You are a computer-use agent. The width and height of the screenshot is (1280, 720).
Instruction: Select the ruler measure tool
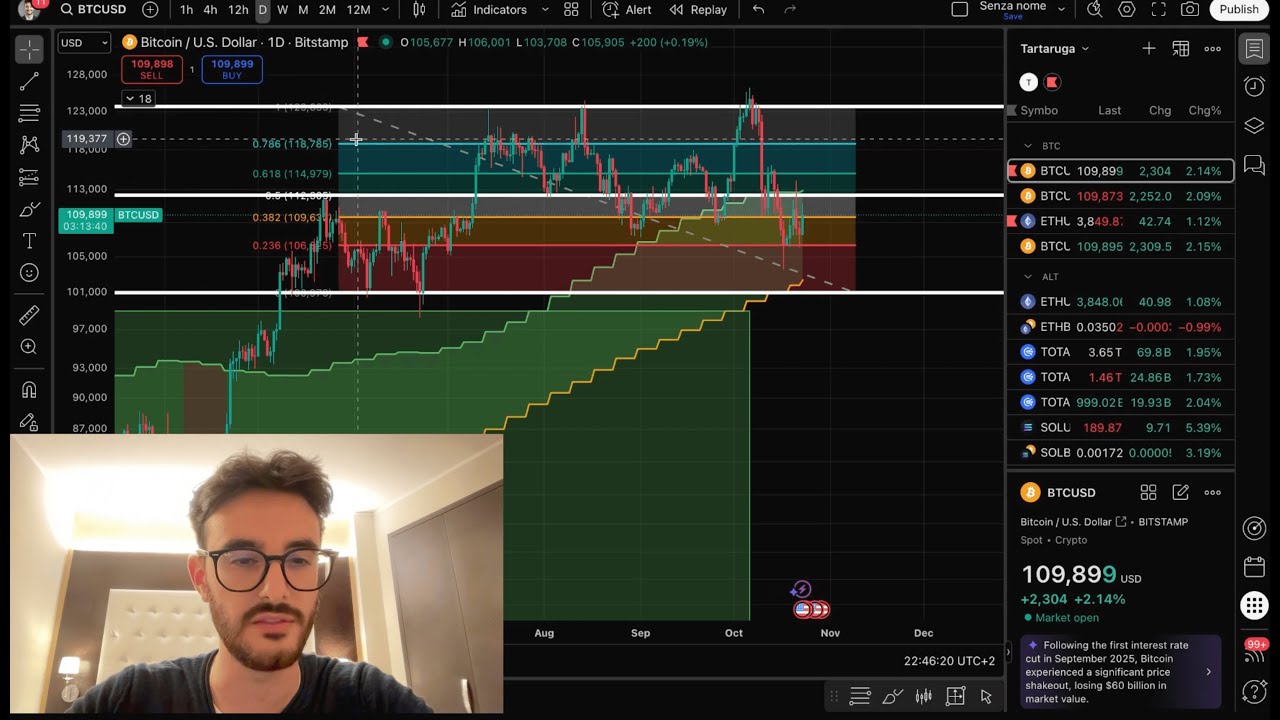(x=29, y=315)
